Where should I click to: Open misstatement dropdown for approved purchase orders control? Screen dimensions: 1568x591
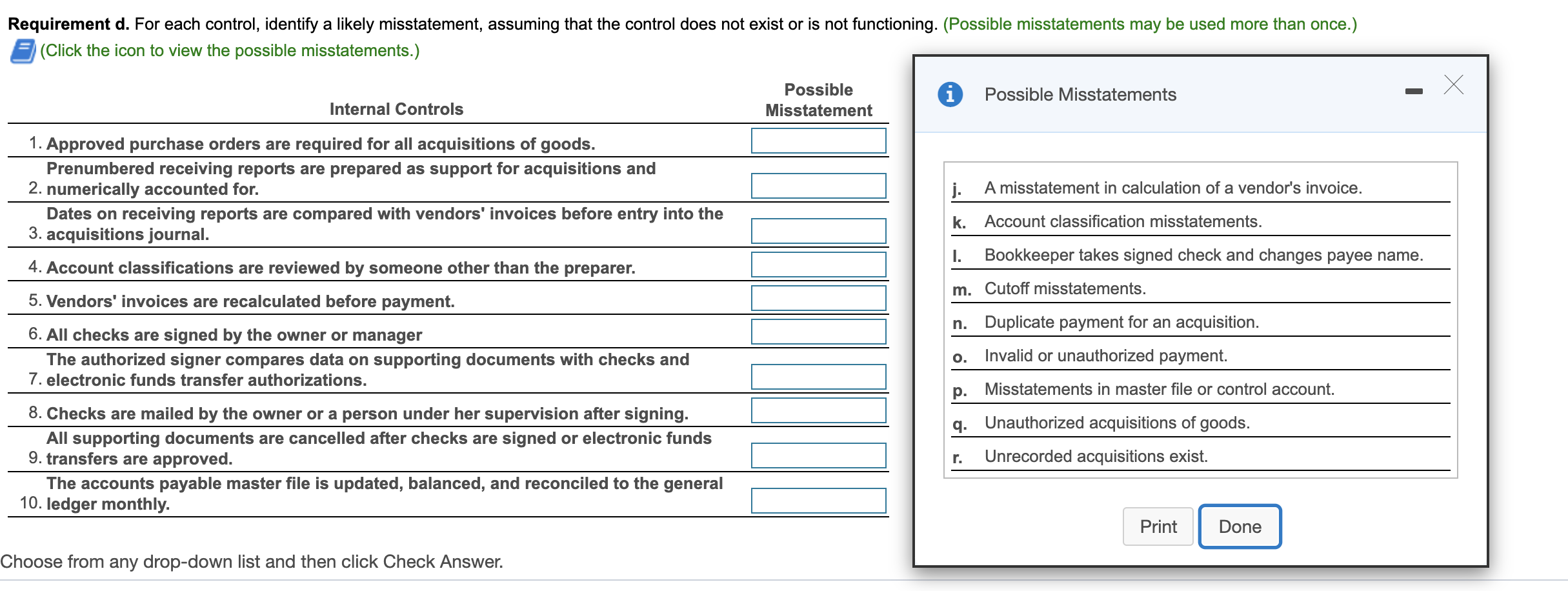[x=818, y=141]
